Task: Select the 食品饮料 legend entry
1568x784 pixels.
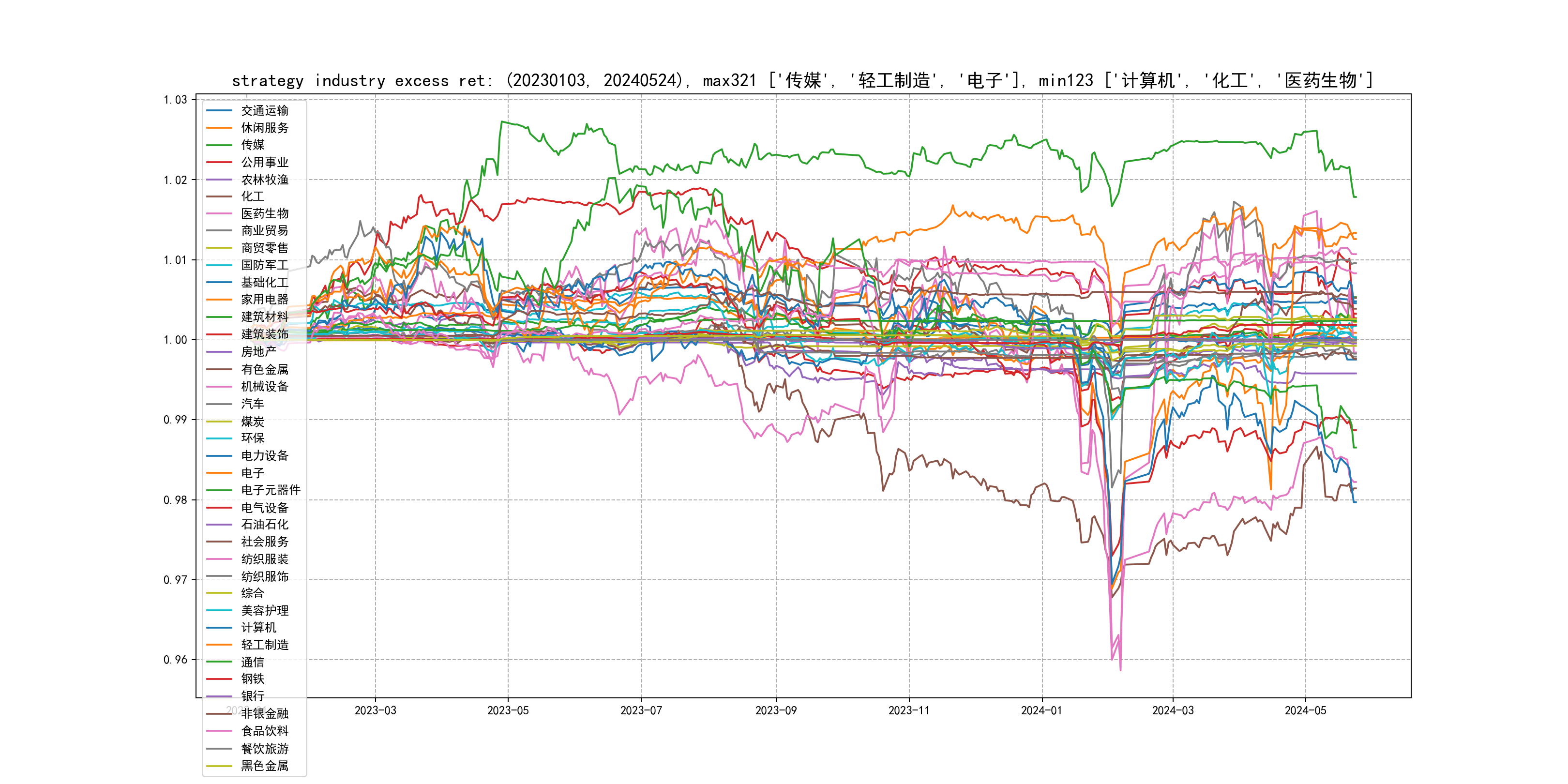Action: coord(264,731)
